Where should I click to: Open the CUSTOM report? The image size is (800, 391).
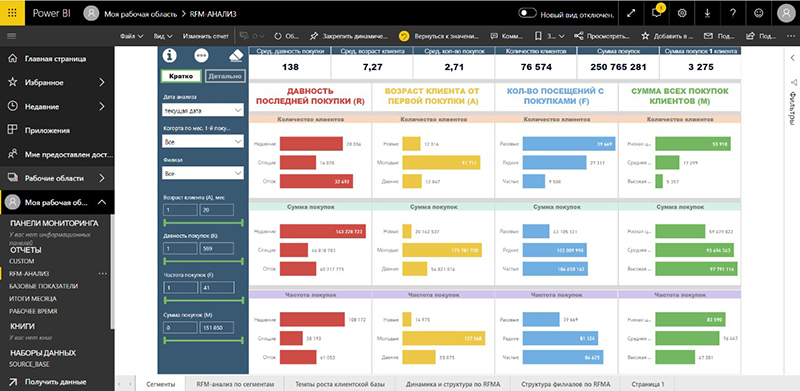coord(22,261)
